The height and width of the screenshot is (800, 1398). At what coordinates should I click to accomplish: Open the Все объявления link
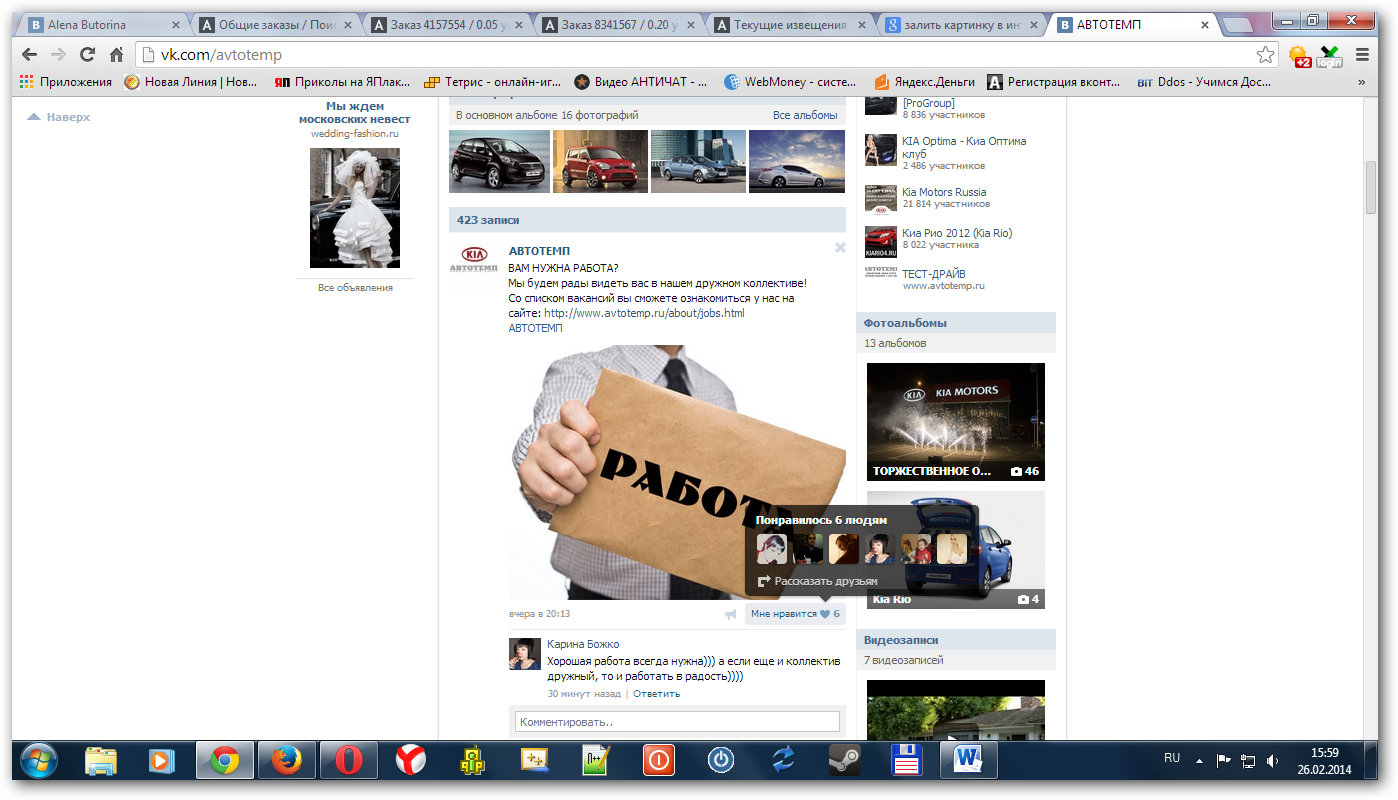click(355, 287)
